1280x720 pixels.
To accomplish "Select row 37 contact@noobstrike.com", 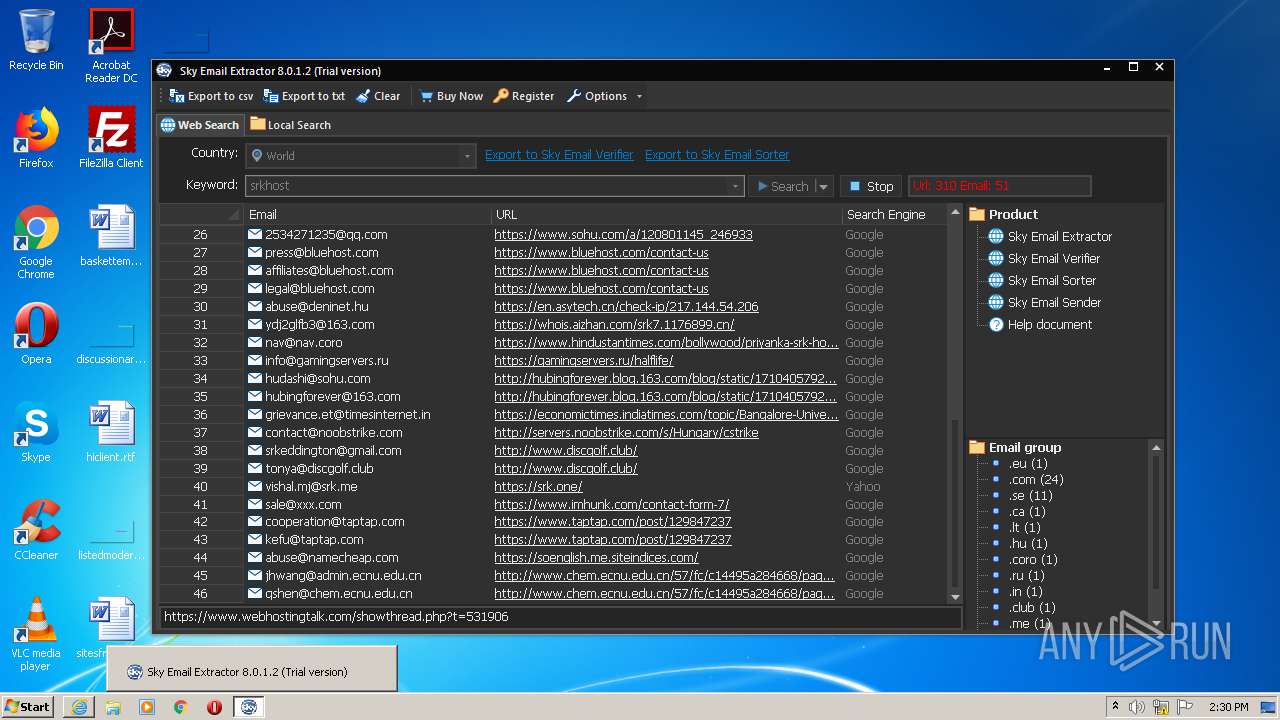I will [x=553, y=433].
